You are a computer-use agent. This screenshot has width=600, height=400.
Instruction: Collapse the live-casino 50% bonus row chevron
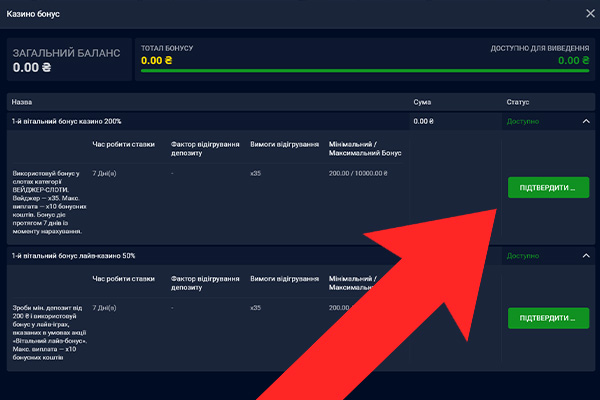tap(586, 256)
